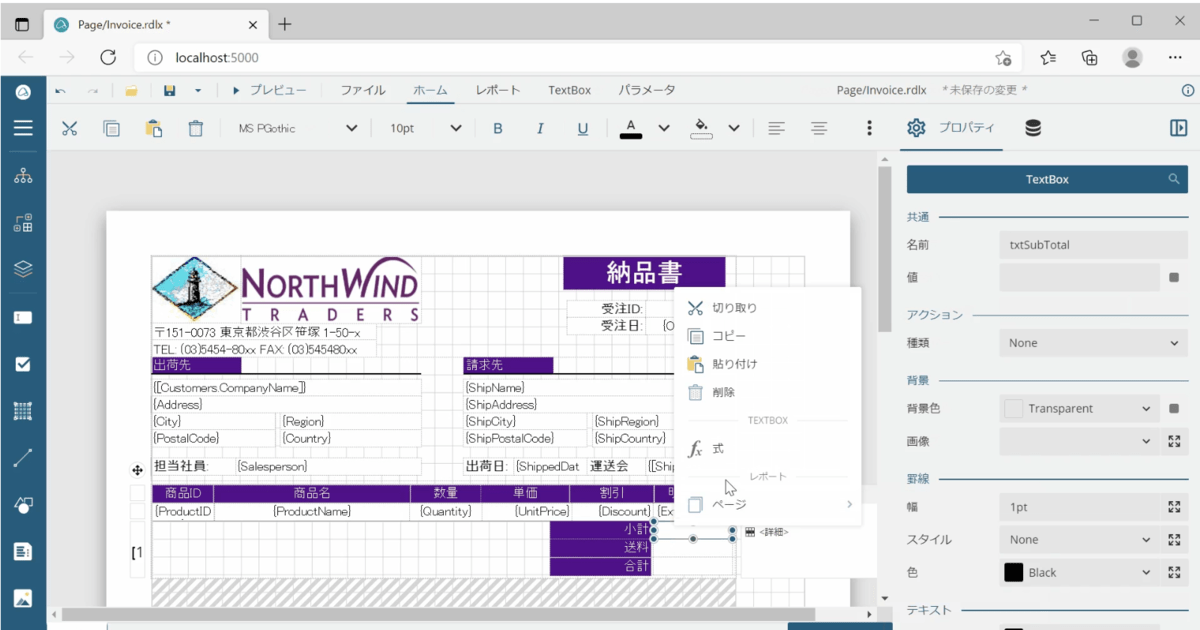Click the trash Delete icon in toolbar
Viewport: 1200px width, 630px height.
pos(196,128)
